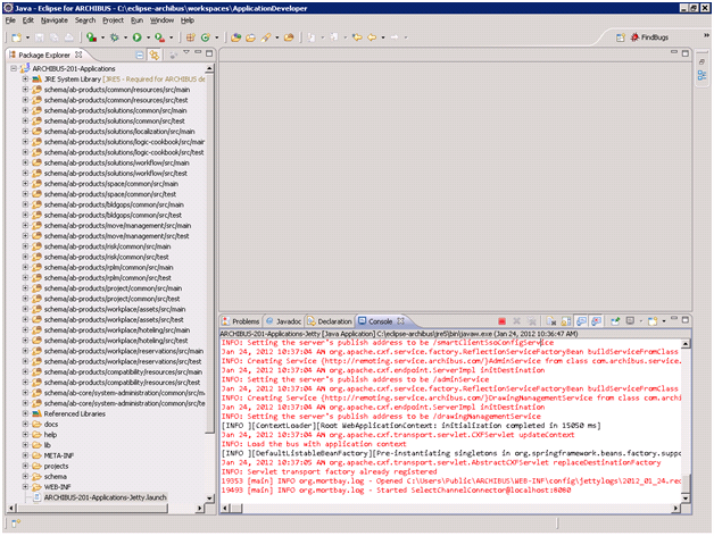Screen dimensions: 714x536
Task: Open the Run button dropdown arrow
Action: coord(148,38)
